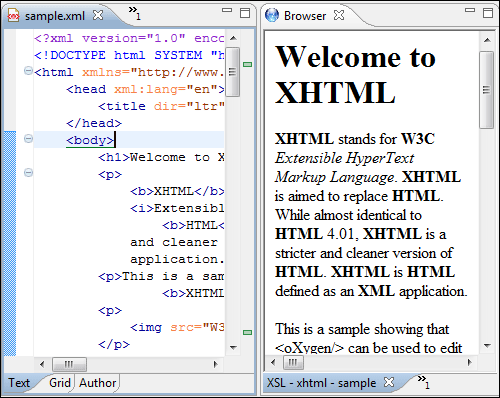Click browser horizontal scrollbar right arrow
500x398 pixels.
470,362
